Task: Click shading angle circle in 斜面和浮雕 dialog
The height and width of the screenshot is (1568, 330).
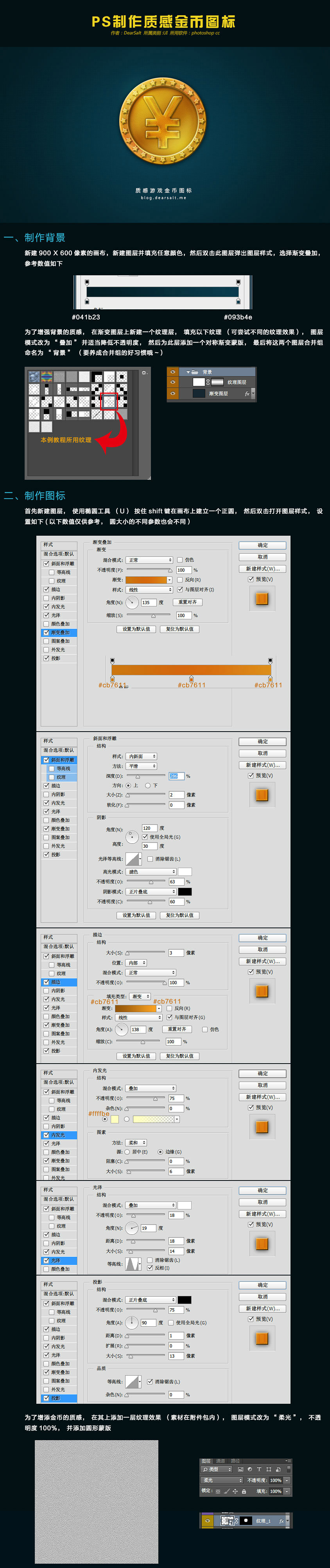Action: click(x=132, y=838)
